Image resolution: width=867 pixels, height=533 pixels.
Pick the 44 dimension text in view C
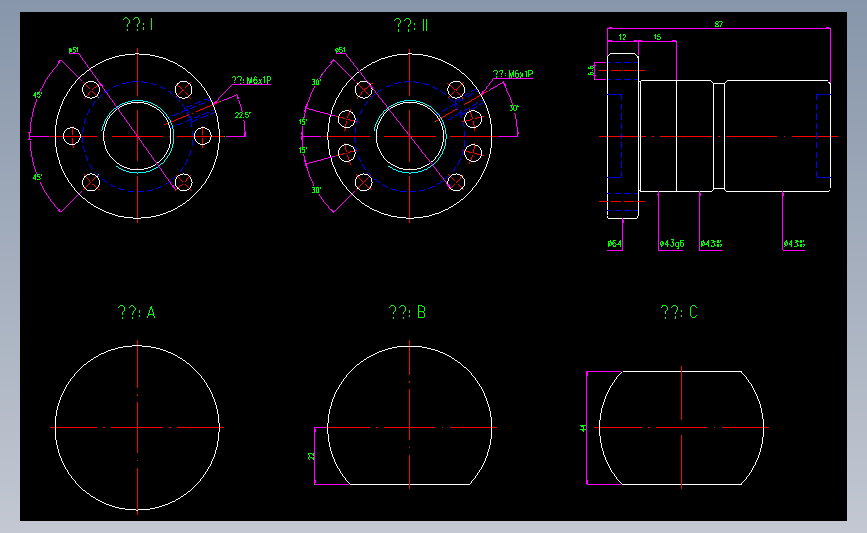tap(583, 428)
